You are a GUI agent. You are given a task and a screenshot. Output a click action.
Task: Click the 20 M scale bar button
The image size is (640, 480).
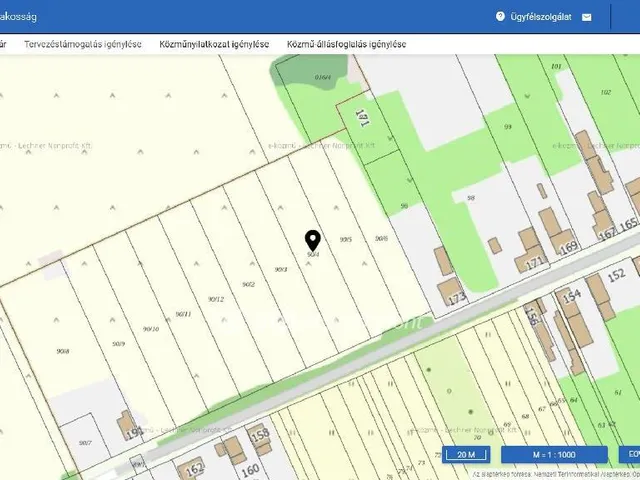coord(465,455)
